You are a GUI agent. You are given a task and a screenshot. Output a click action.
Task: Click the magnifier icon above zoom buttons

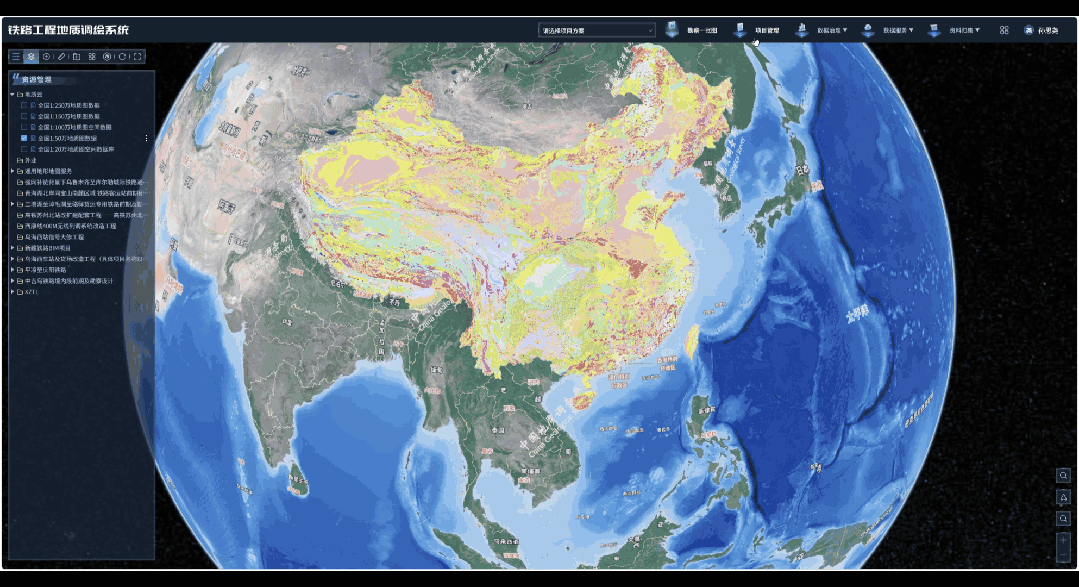pyautogui.click(x=1063, y=519)
